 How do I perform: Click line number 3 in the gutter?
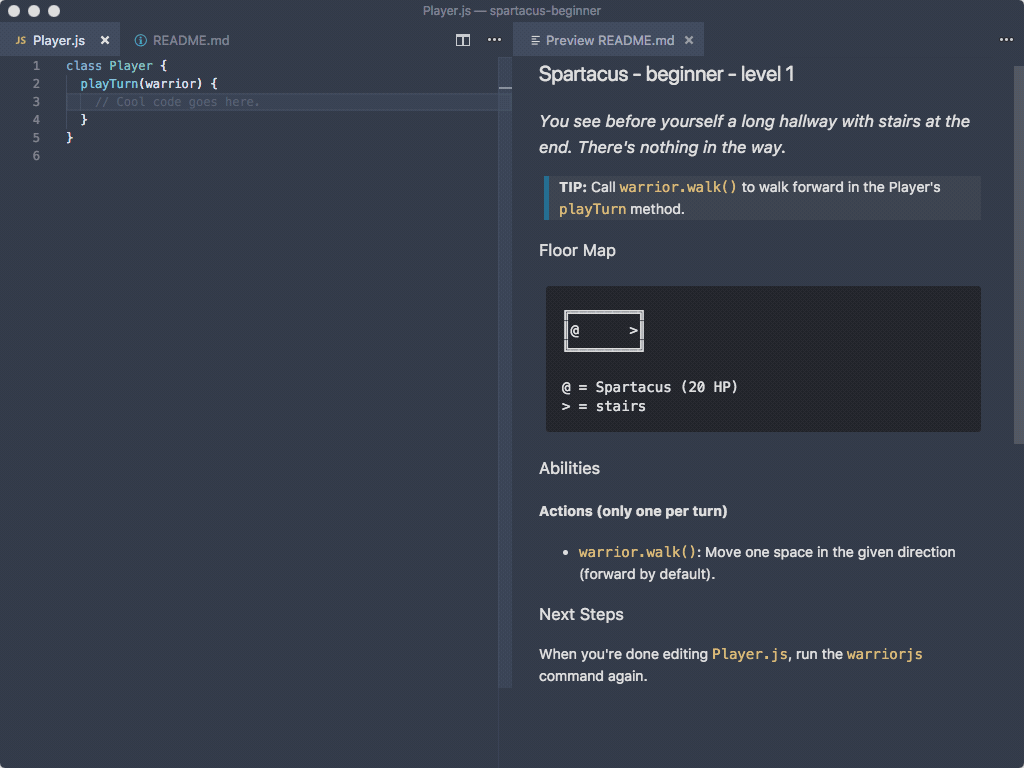pyautogui.click(x=36, y=102)
